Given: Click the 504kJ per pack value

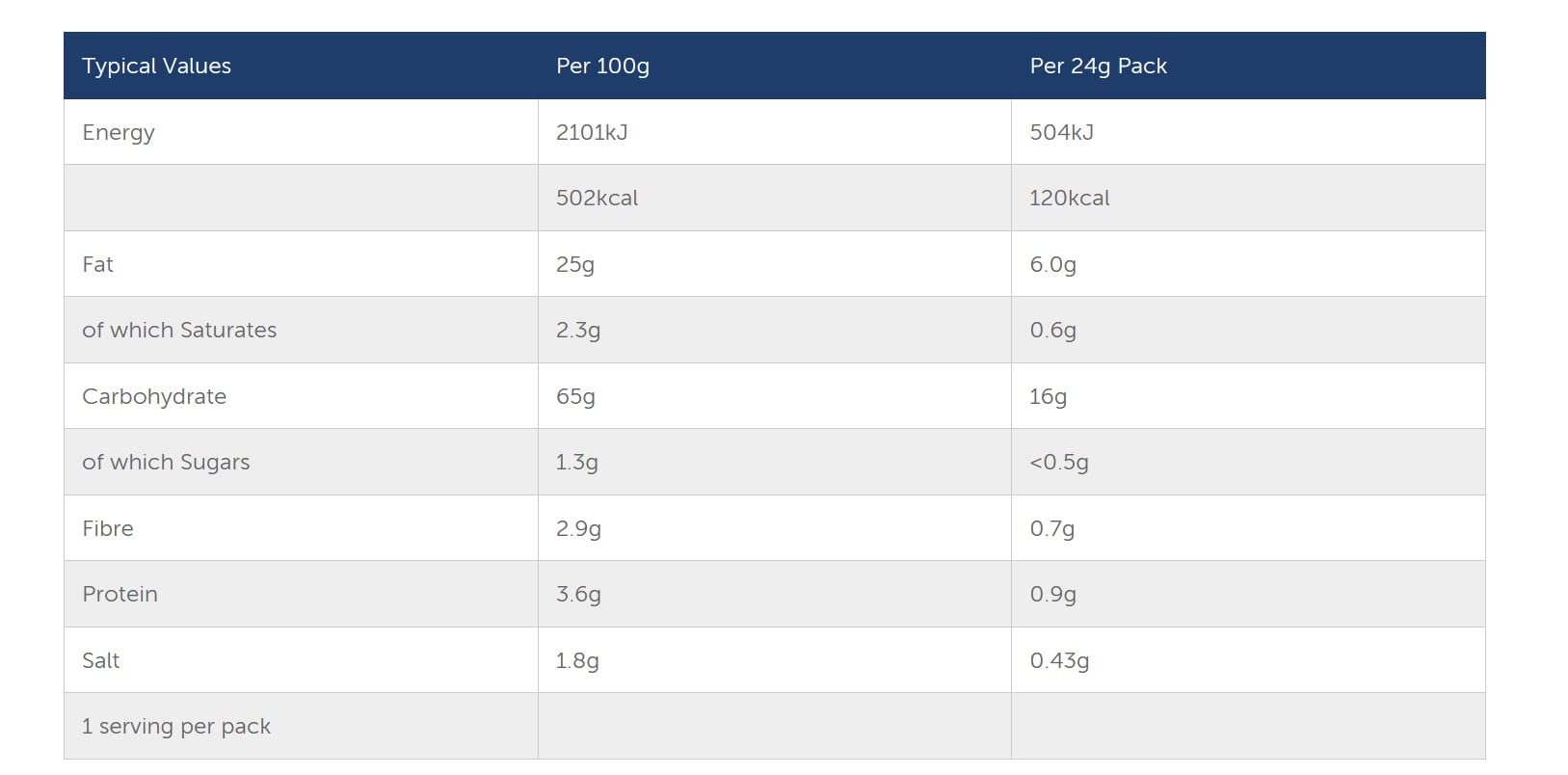Looking at the screenshot, I should 1061,133.
